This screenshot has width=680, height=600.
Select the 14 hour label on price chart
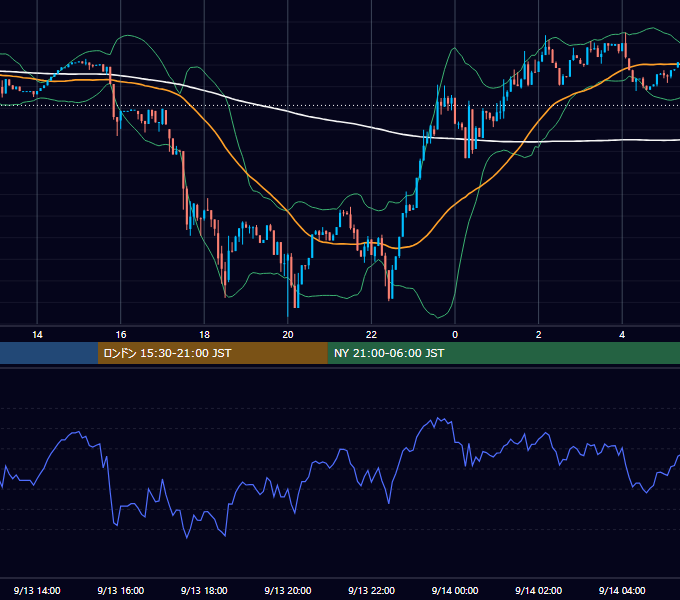[37, 335]
